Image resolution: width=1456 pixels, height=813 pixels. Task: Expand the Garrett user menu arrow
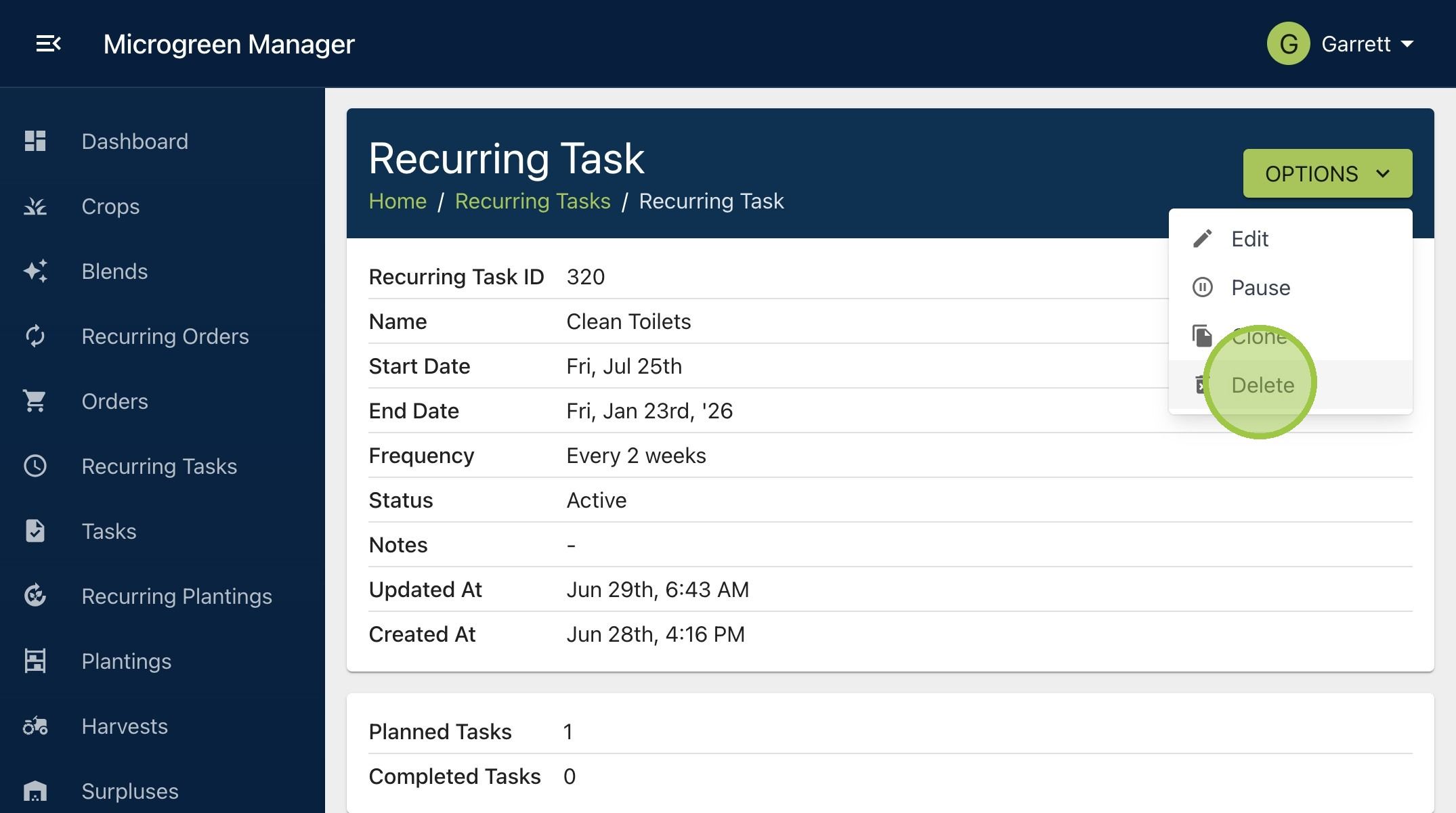tap(1407, 44)
